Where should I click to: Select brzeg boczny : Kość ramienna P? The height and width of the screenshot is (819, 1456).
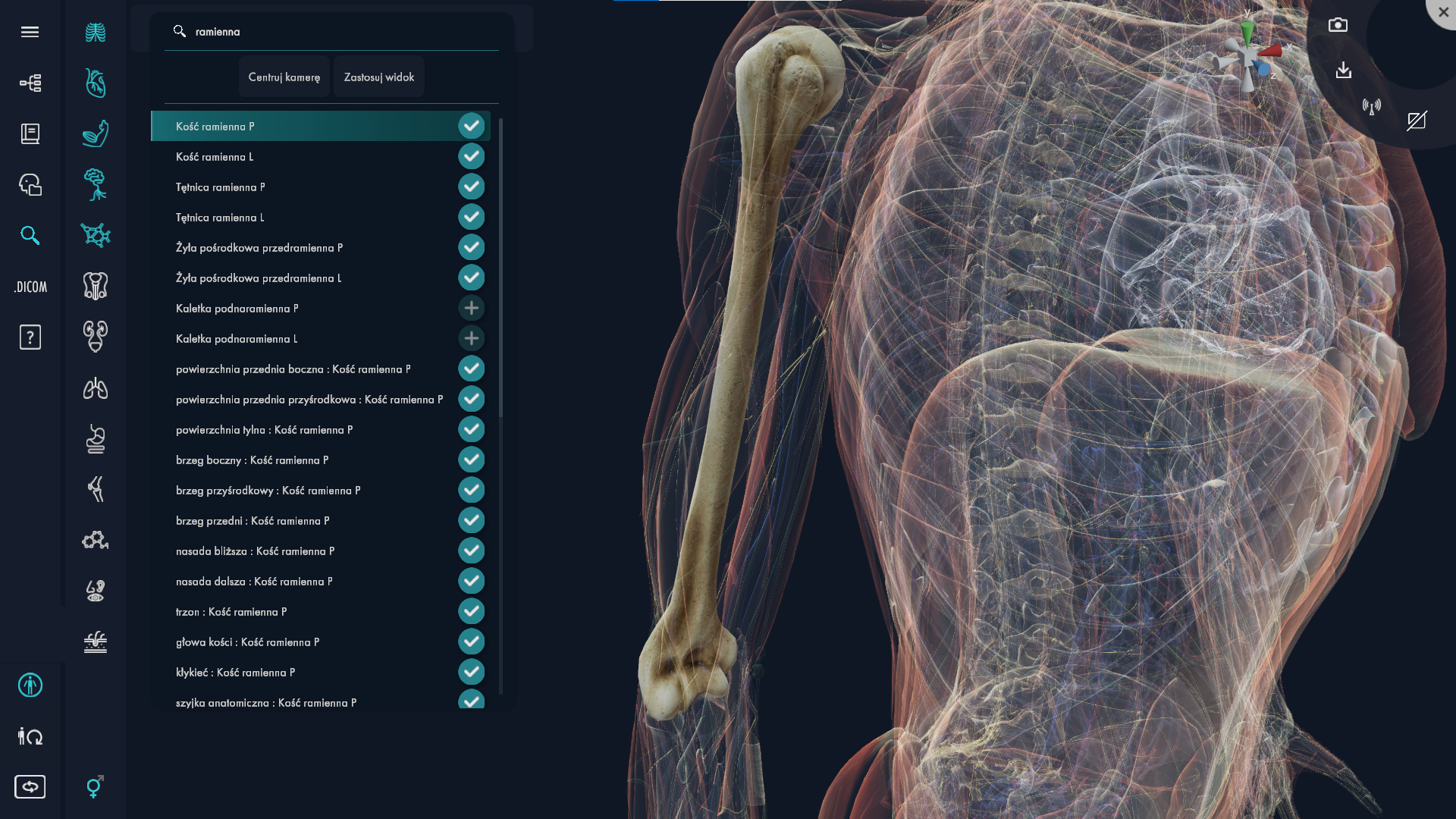tap(321, 460)
